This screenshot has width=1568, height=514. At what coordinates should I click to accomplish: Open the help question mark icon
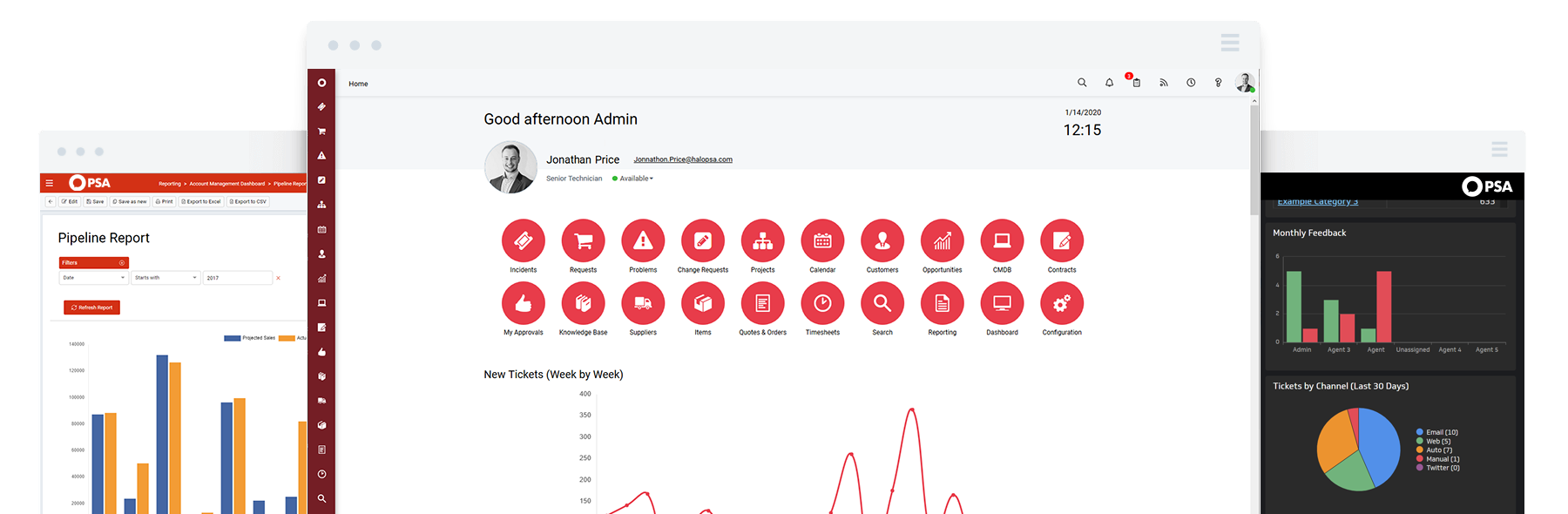tap(1218, 83)
